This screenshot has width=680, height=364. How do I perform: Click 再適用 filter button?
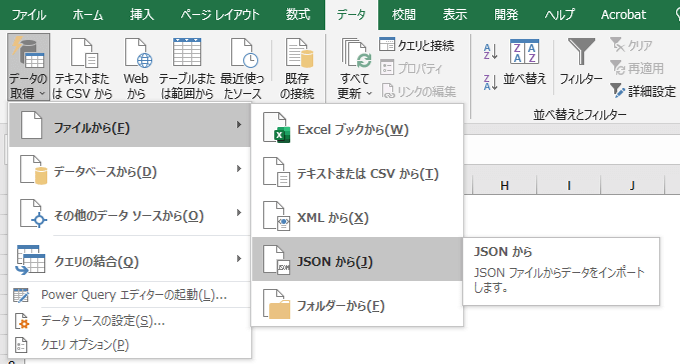click(x=637, y=68)
